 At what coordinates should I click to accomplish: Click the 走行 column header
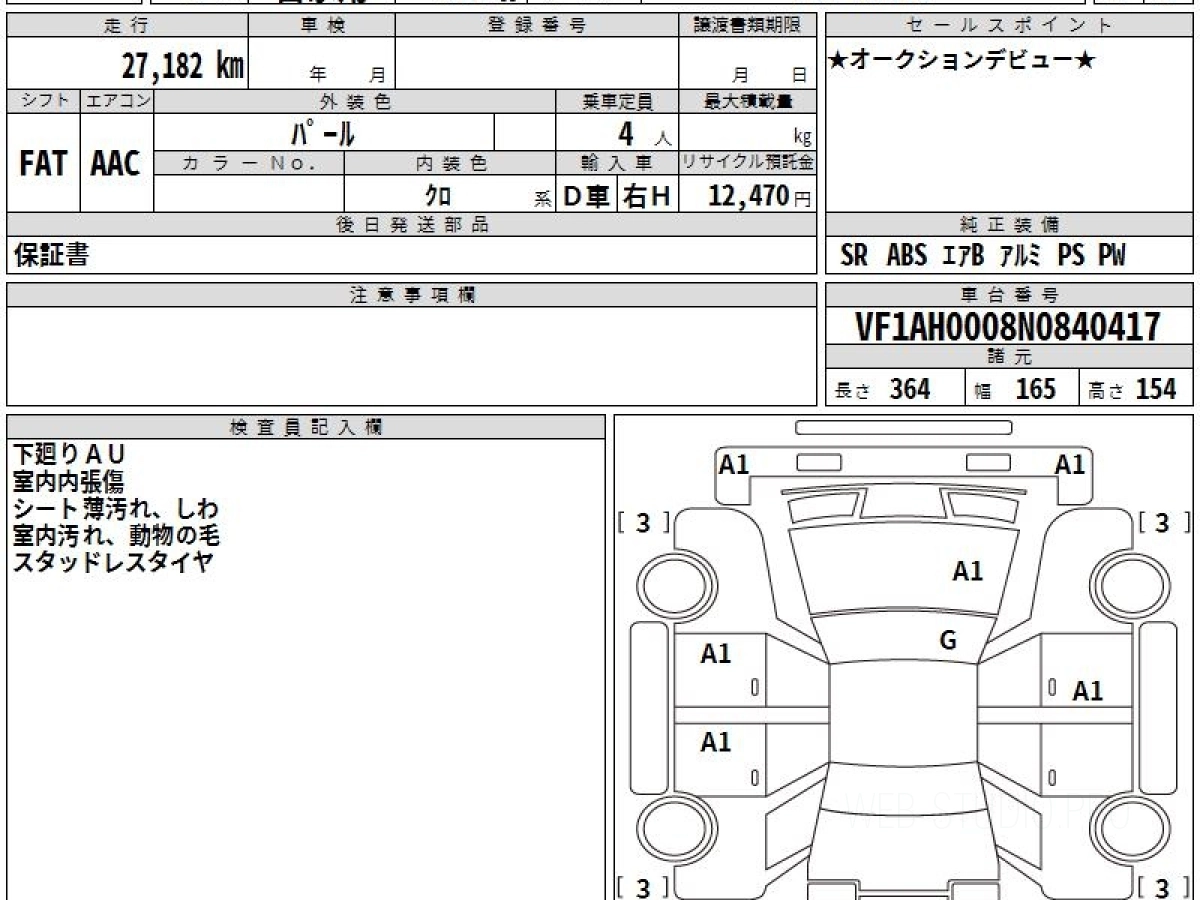tap(126, 26)
